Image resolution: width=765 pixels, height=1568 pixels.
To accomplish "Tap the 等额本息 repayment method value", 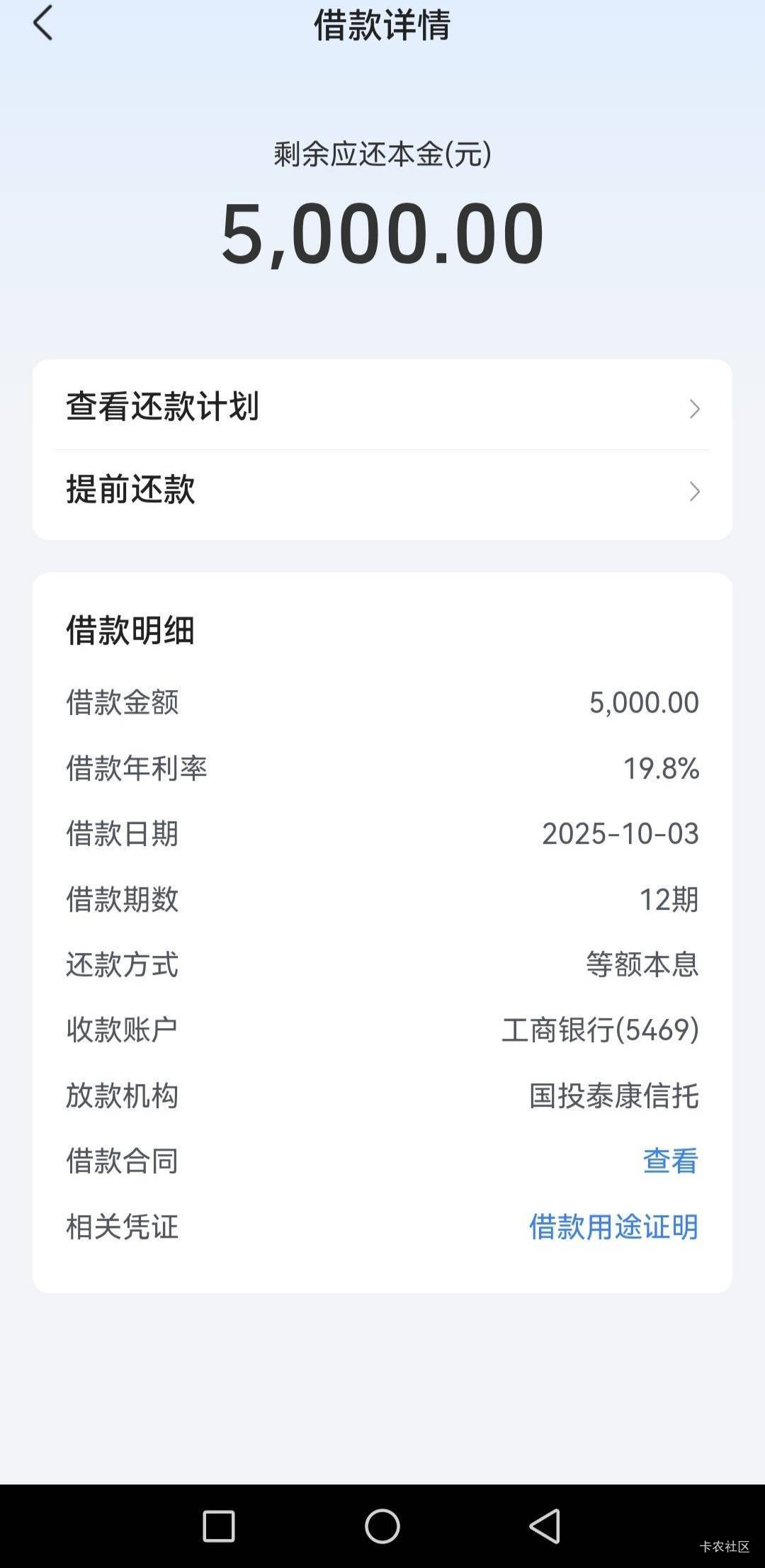I will point(642,964).
